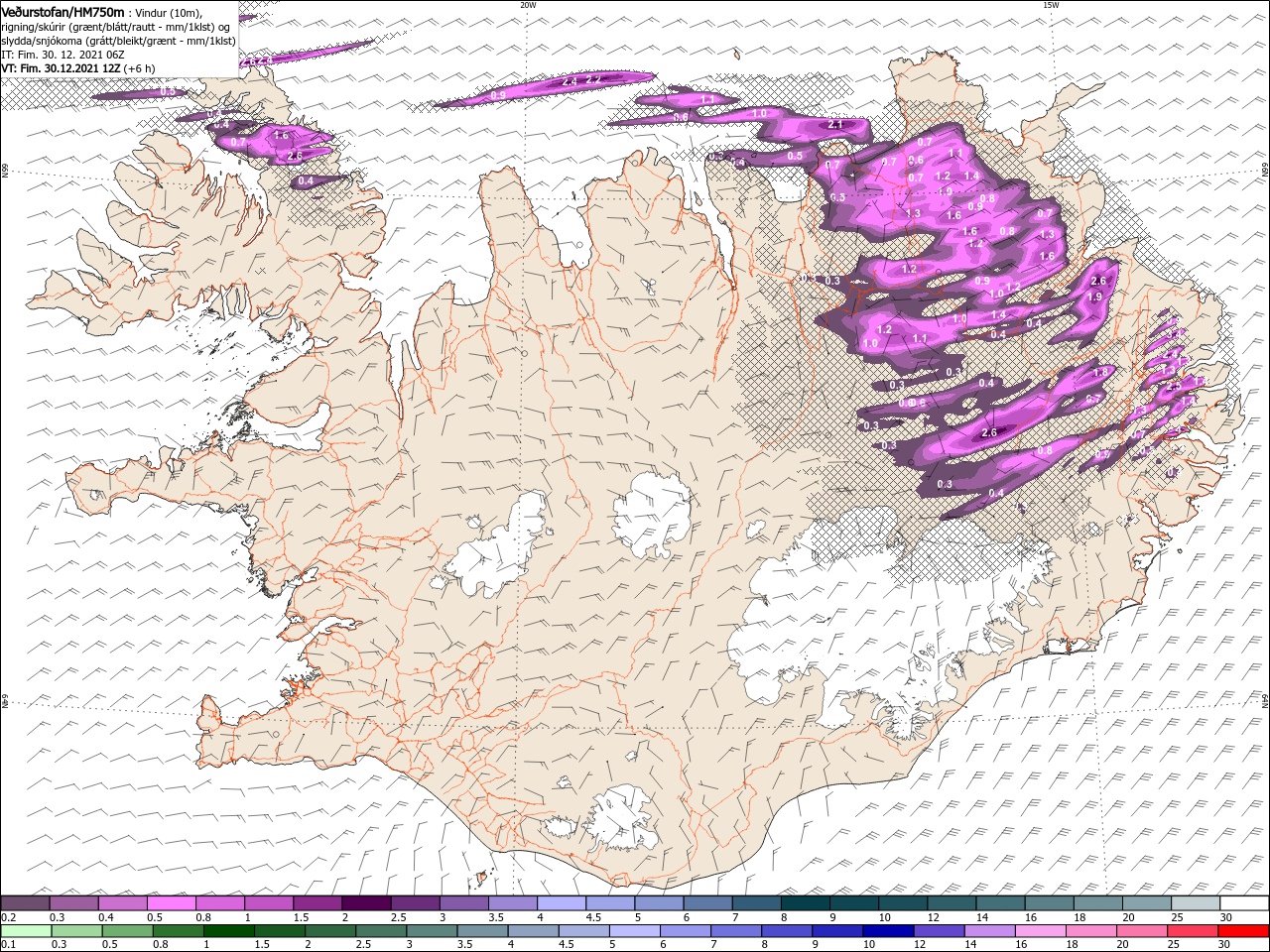Viewport: 1270px width, 952px height.
Task: Select dark blue rain swatch between 10 and 12
Action: [x=887, y=931]
